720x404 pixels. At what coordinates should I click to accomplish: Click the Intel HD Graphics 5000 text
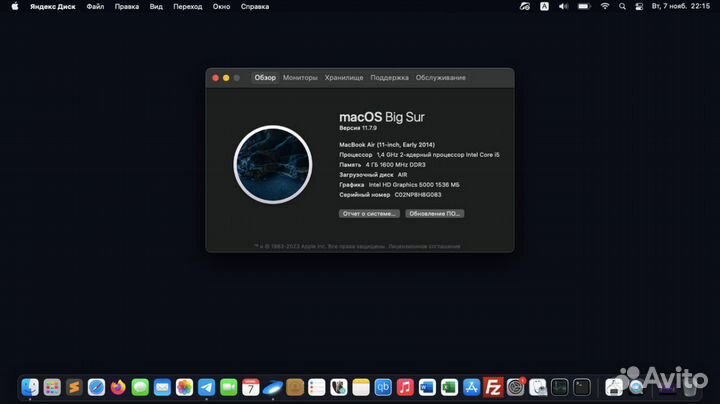[x=414, y=185]
